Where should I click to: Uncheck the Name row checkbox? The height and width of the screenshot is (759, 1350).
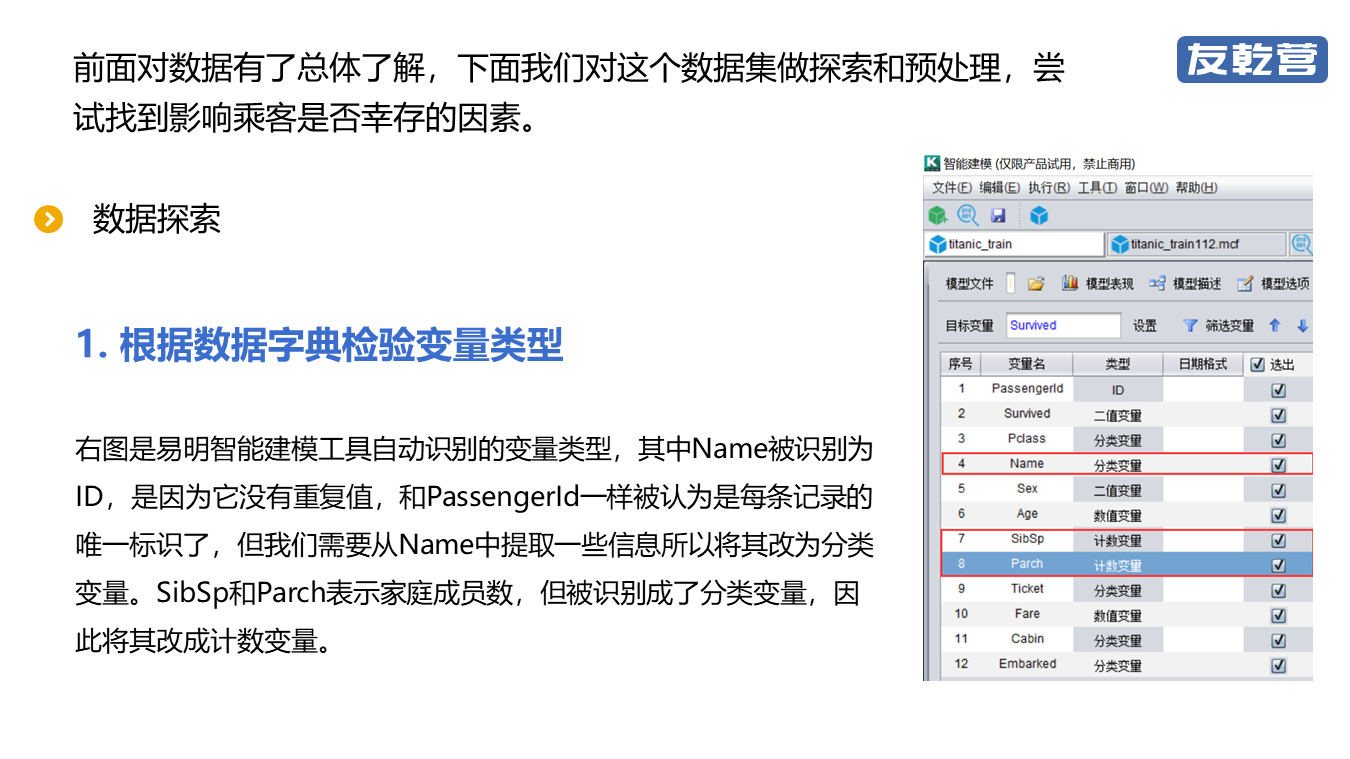click(x=1278, y=466)
